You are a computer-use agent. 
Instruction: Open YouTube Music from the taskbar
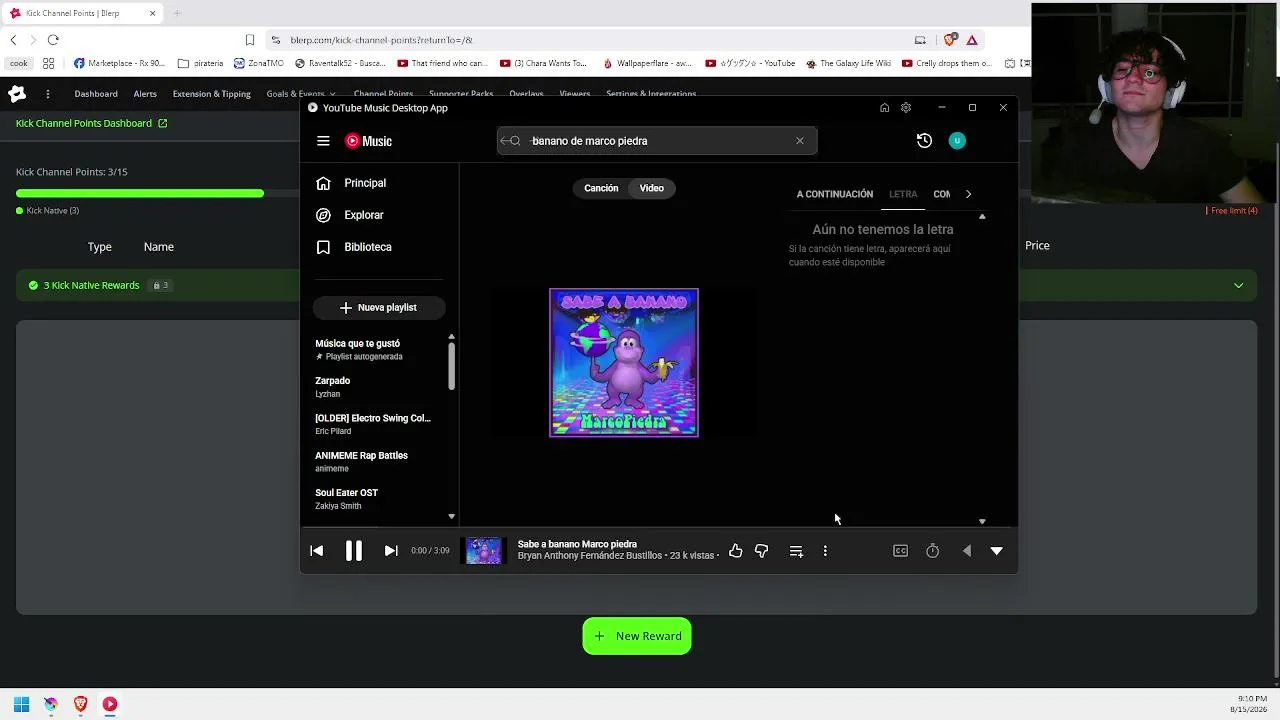(110, 704)
